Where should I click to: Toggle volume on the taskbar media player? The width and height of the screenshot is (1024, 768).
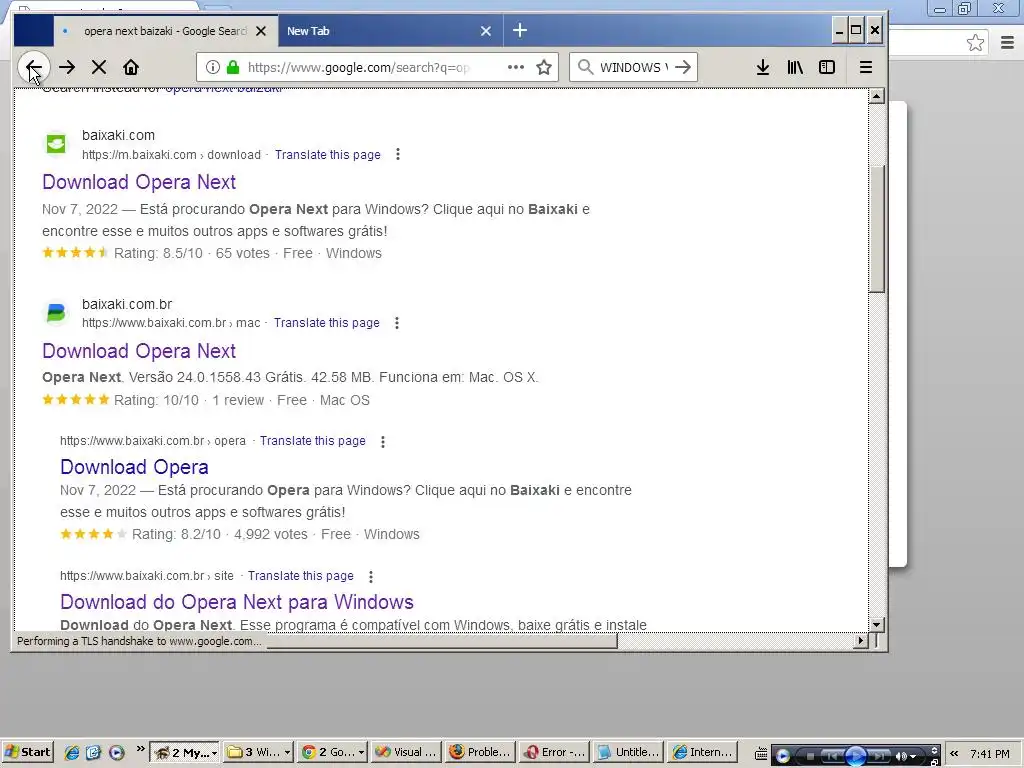[902, 756]
